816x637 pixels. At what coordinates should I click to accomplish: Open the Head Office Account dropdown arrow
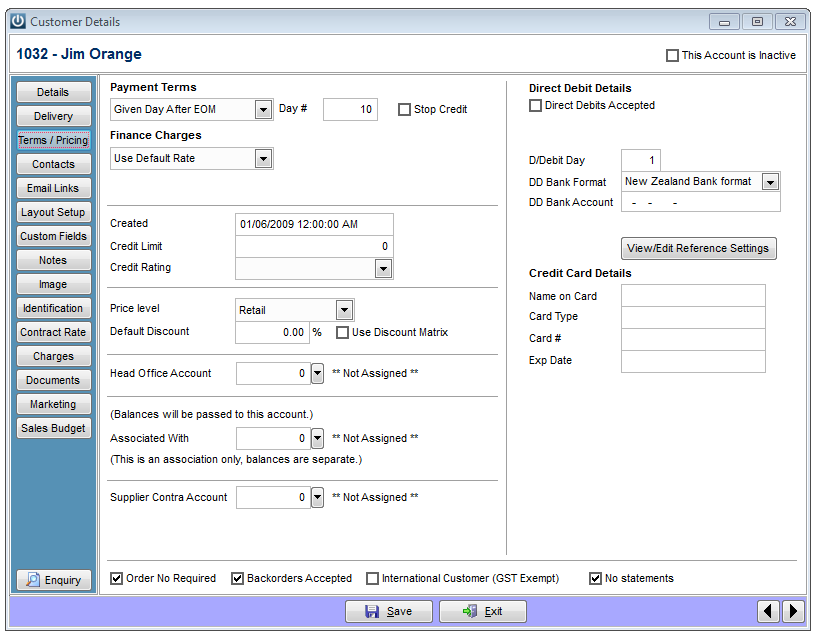click(x=317, y=374)
